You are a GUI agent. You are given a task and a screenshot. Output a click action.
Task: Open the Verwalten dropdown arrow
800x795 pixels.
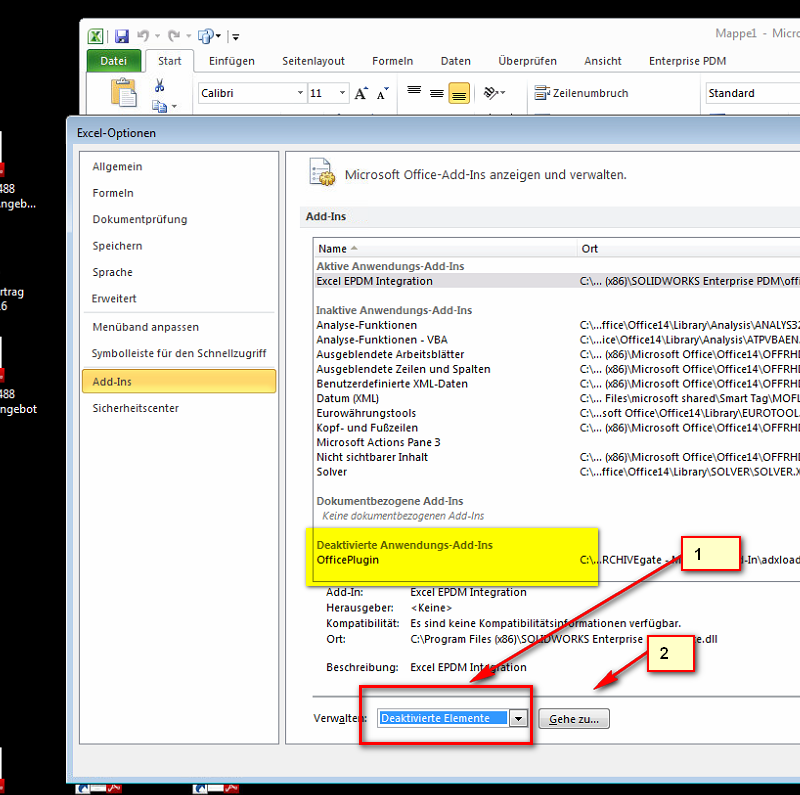pos(518,718)
